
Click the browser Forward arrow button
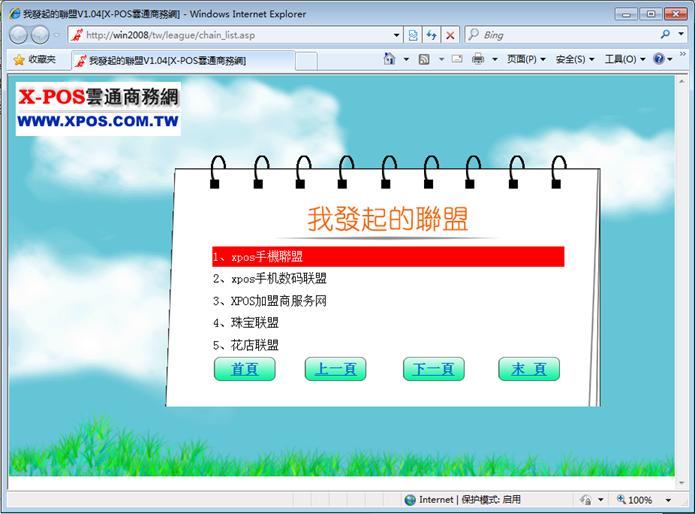(x=40, y=34)
